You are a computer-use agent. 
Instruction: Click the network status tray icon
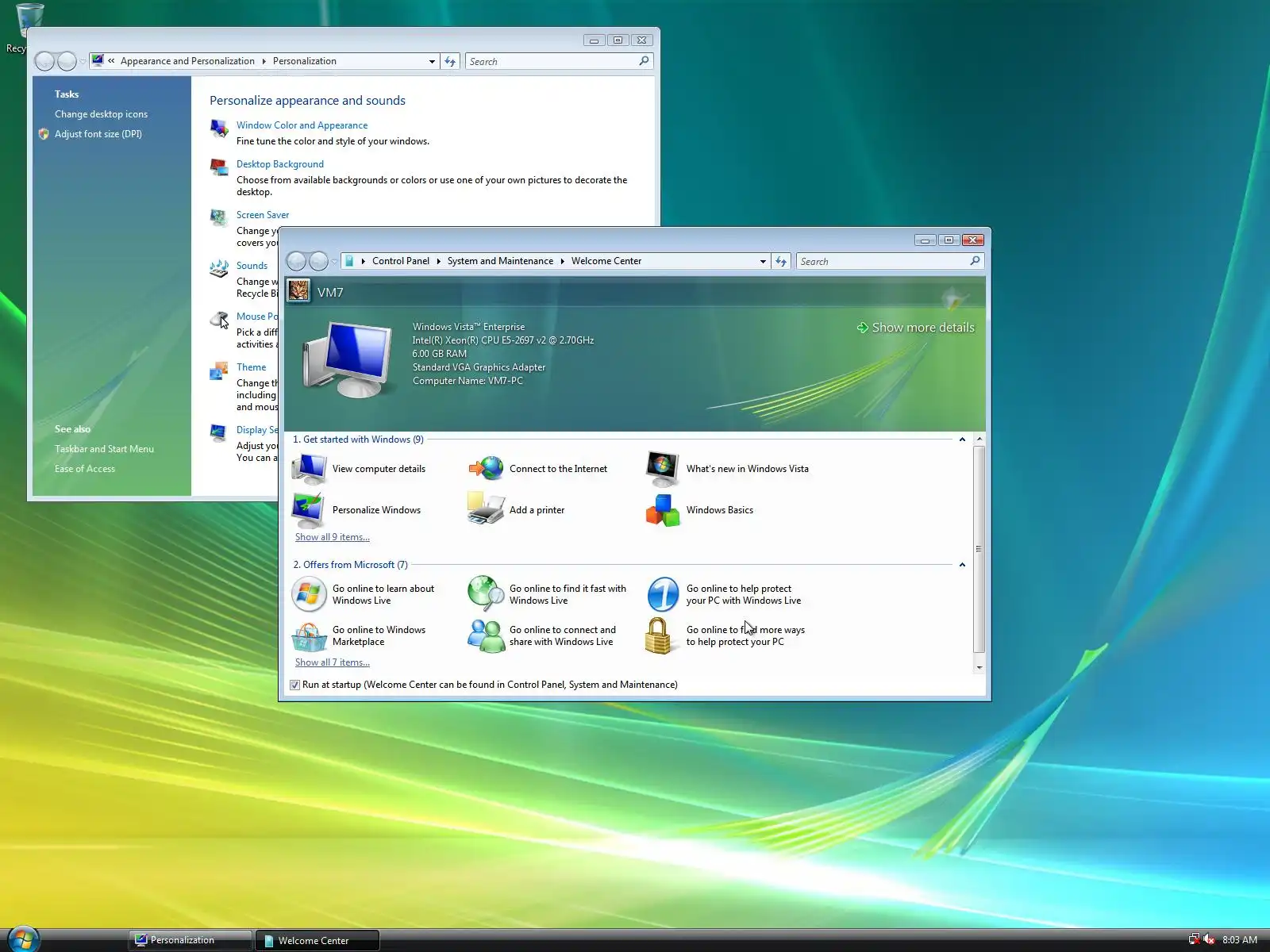click(x=1194, y=940)
